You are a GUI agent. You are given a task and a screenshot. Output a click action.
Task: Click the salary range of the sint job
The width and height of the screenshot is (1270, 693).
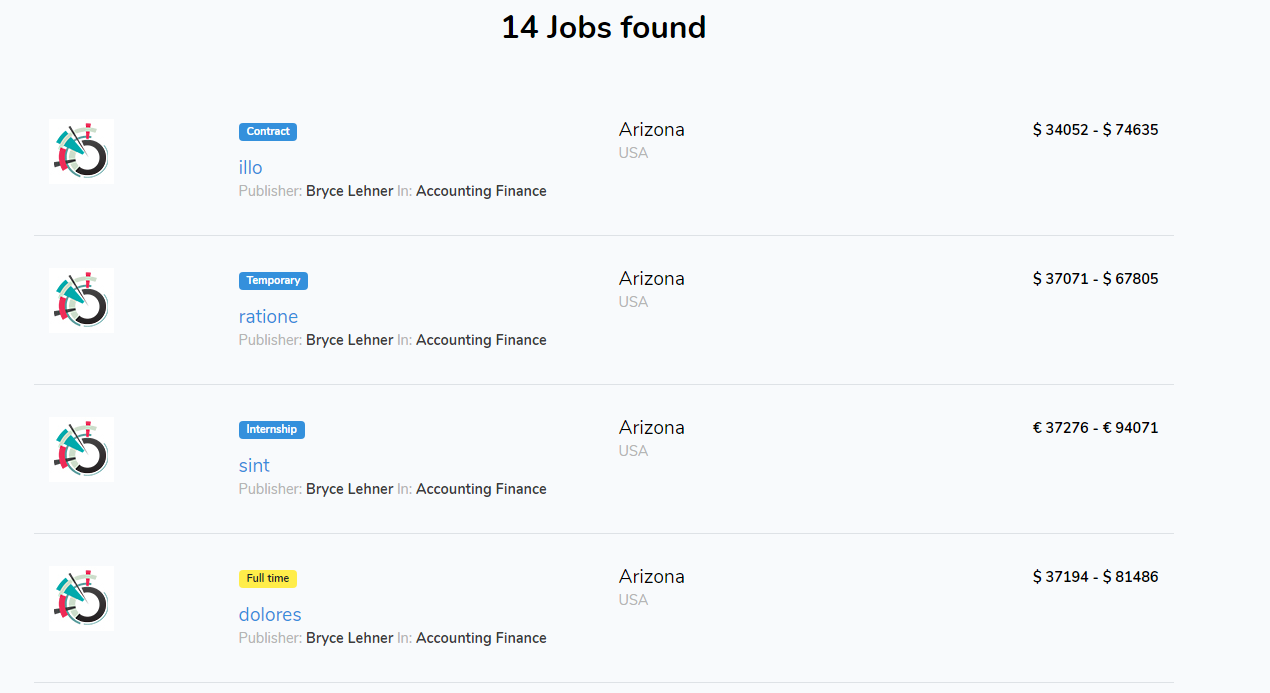point(1096,427)
